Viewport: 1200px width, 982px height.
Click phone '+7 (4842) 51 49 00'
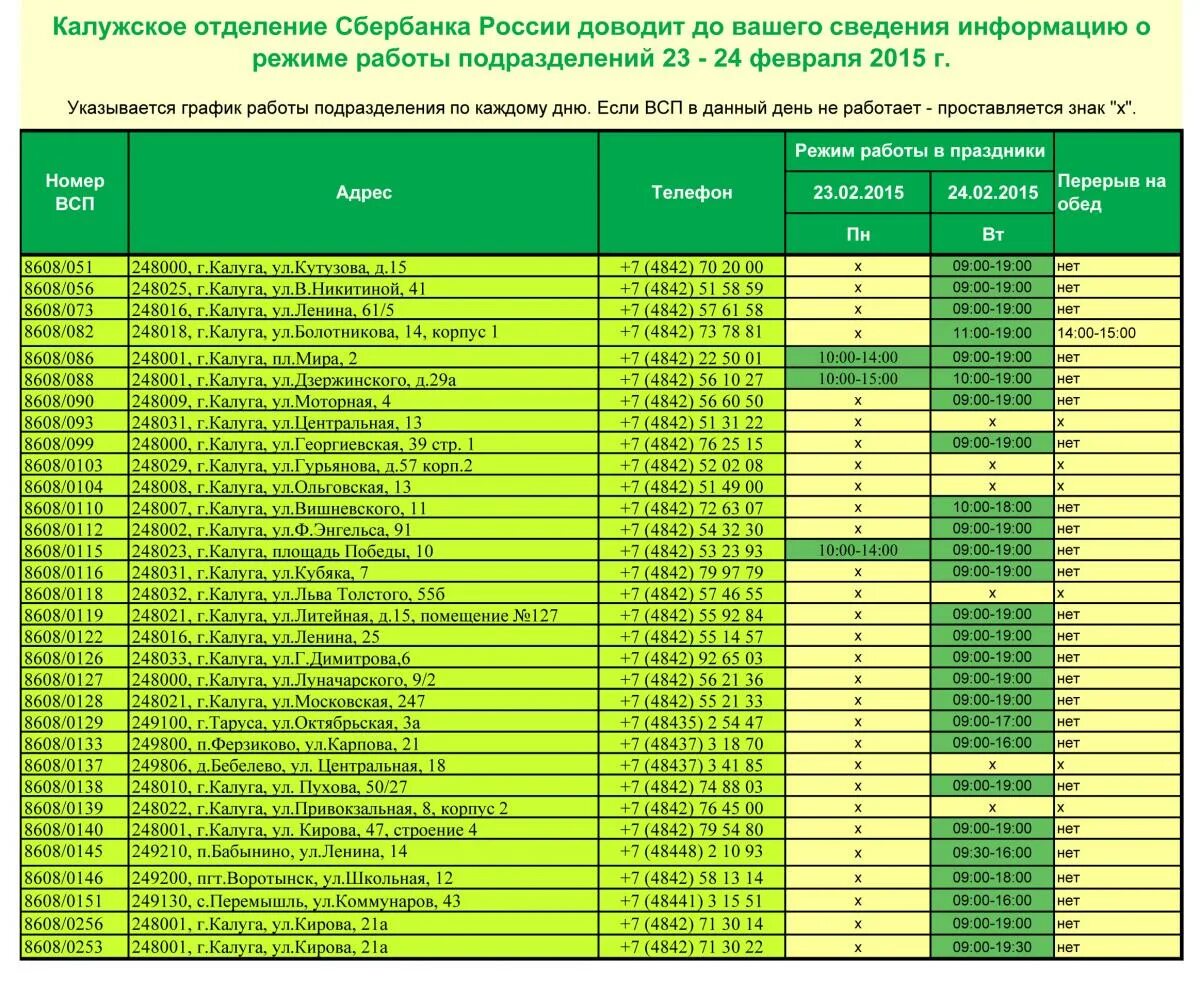coord(692,487)
